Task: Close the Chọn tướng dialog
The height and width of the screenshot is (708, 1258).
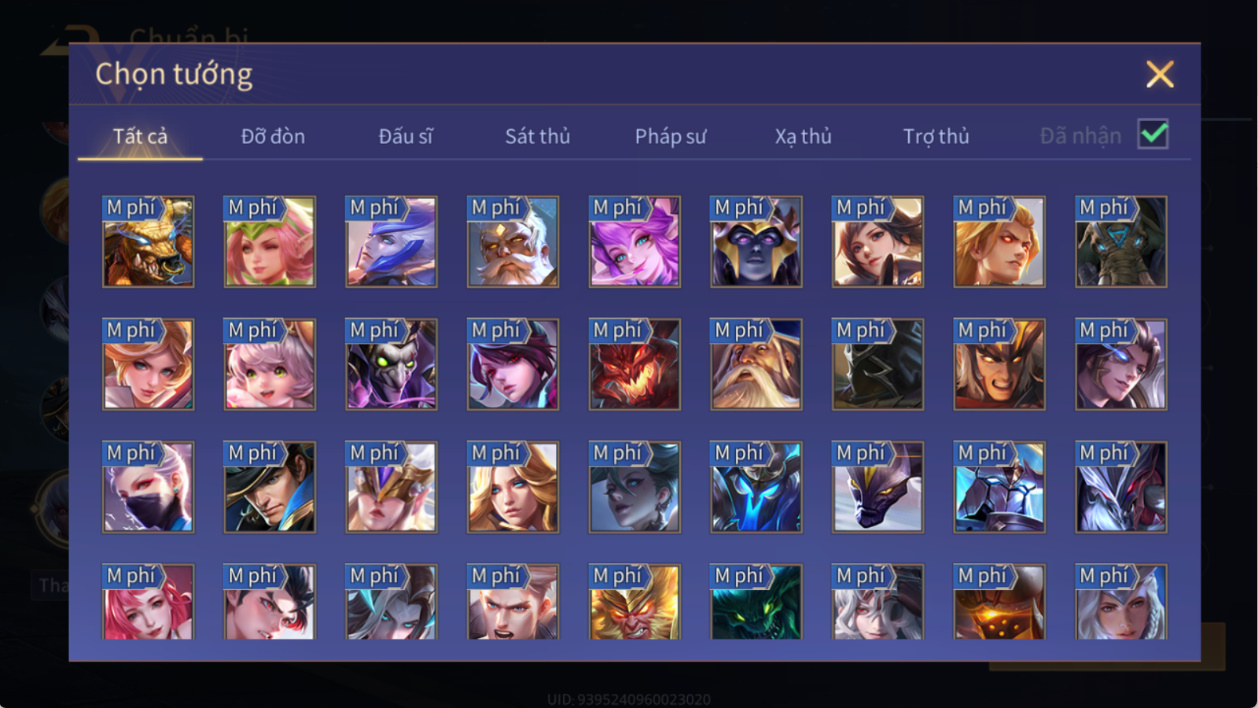Action: tap(1160, 74)
